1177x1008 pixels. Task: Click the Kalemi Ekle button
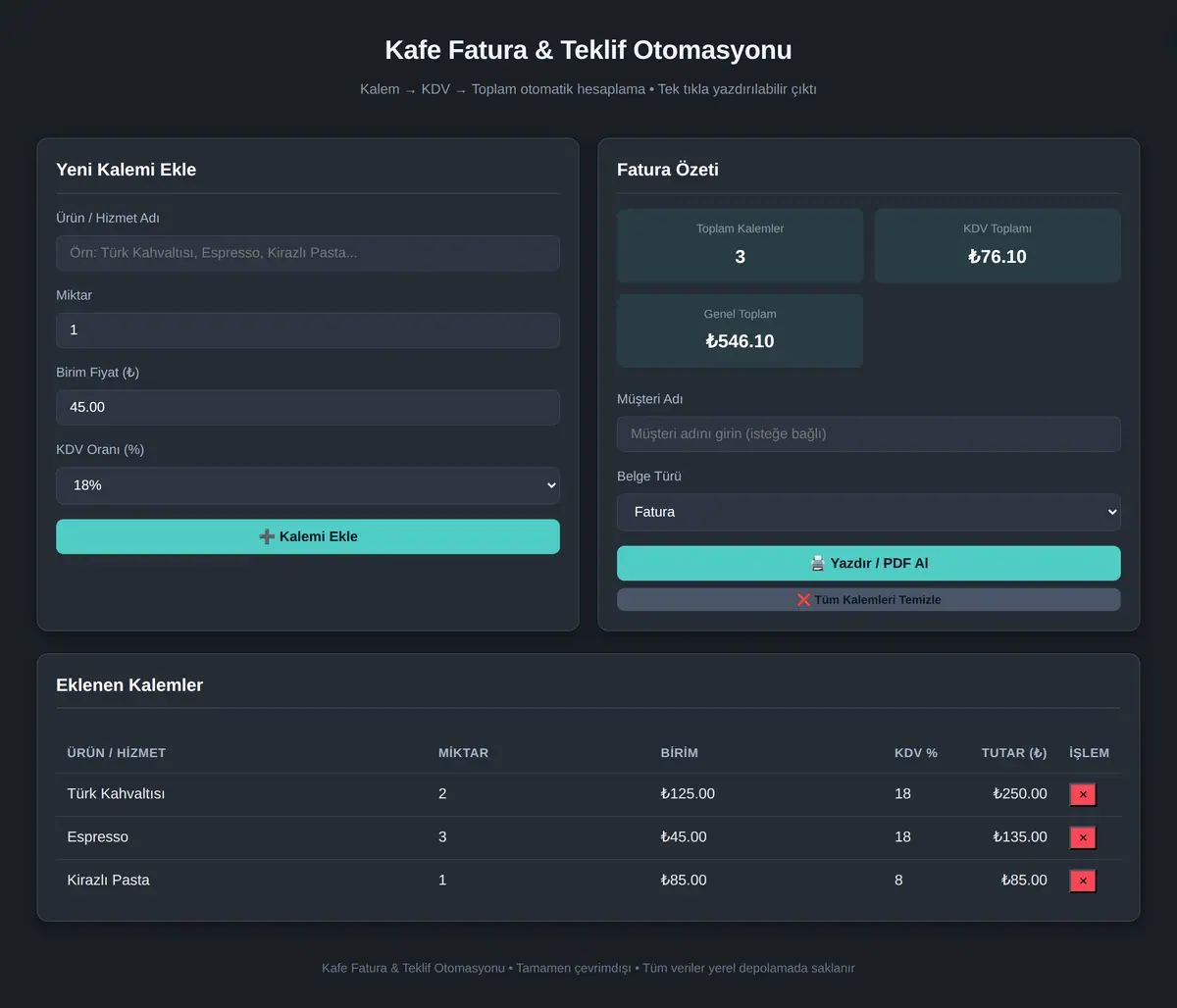[308, 536]
